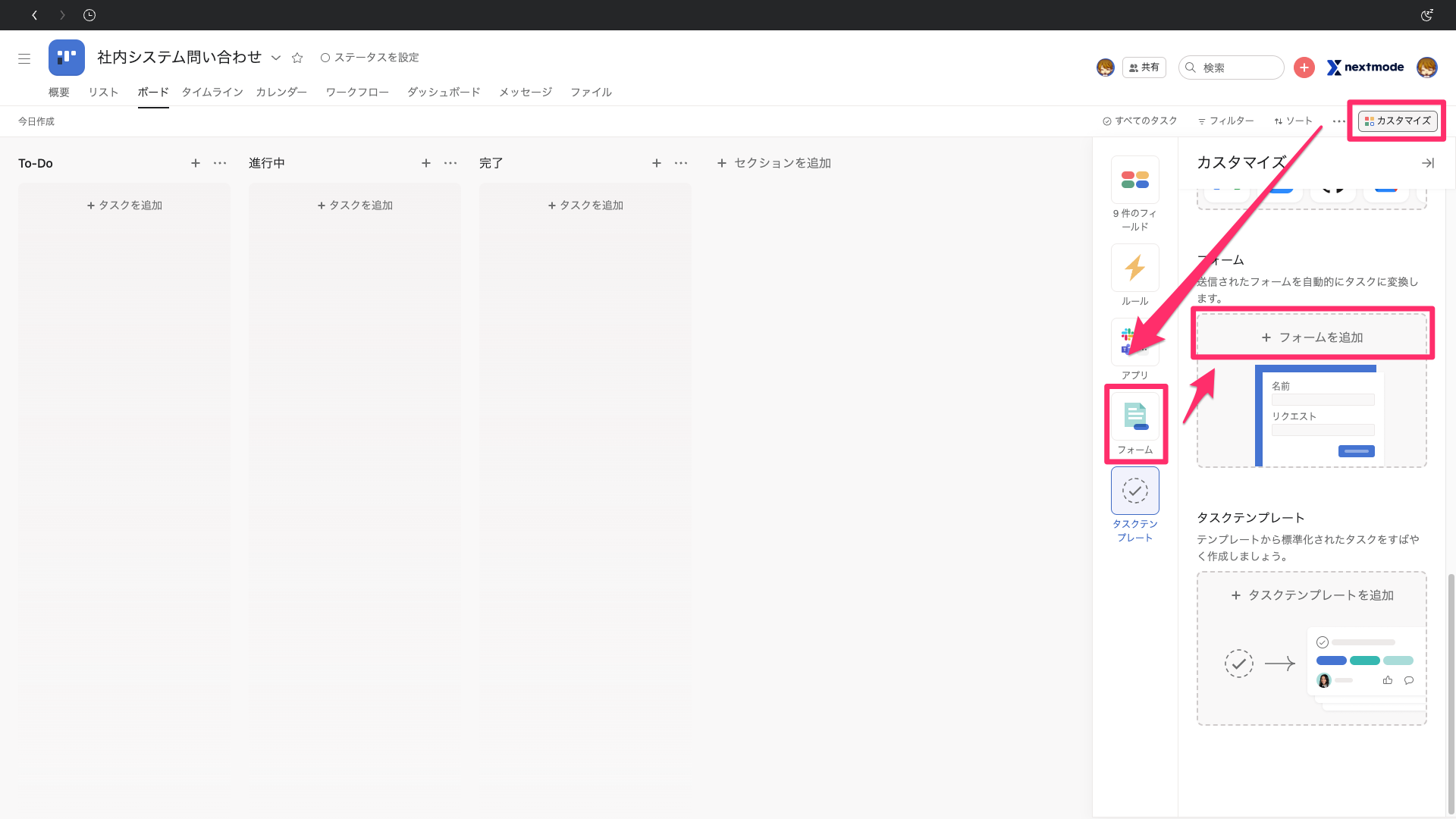Click the red plus quick-add button
1456x819 pixels.
click(x=1304, y=67)
